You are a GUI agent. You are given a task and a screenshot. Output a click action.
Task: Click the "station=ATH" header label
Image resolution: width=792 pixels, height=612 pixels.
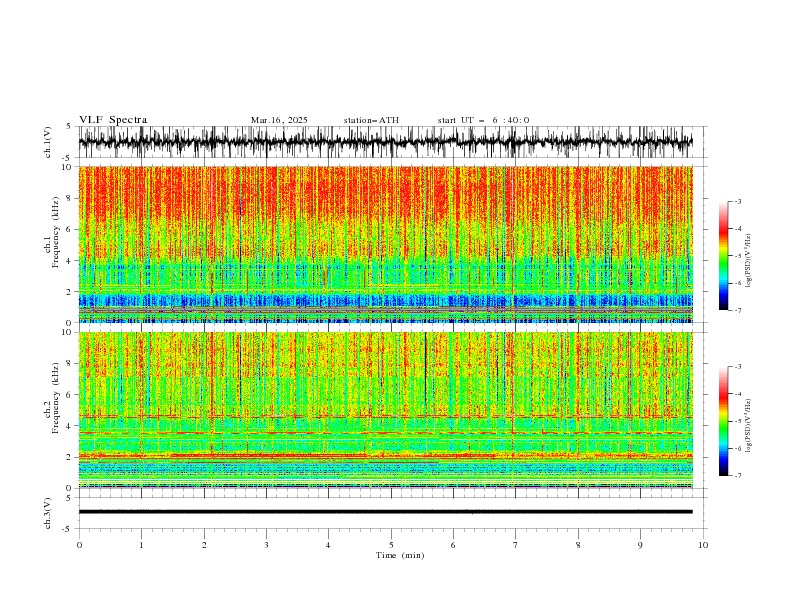point(371,120)
